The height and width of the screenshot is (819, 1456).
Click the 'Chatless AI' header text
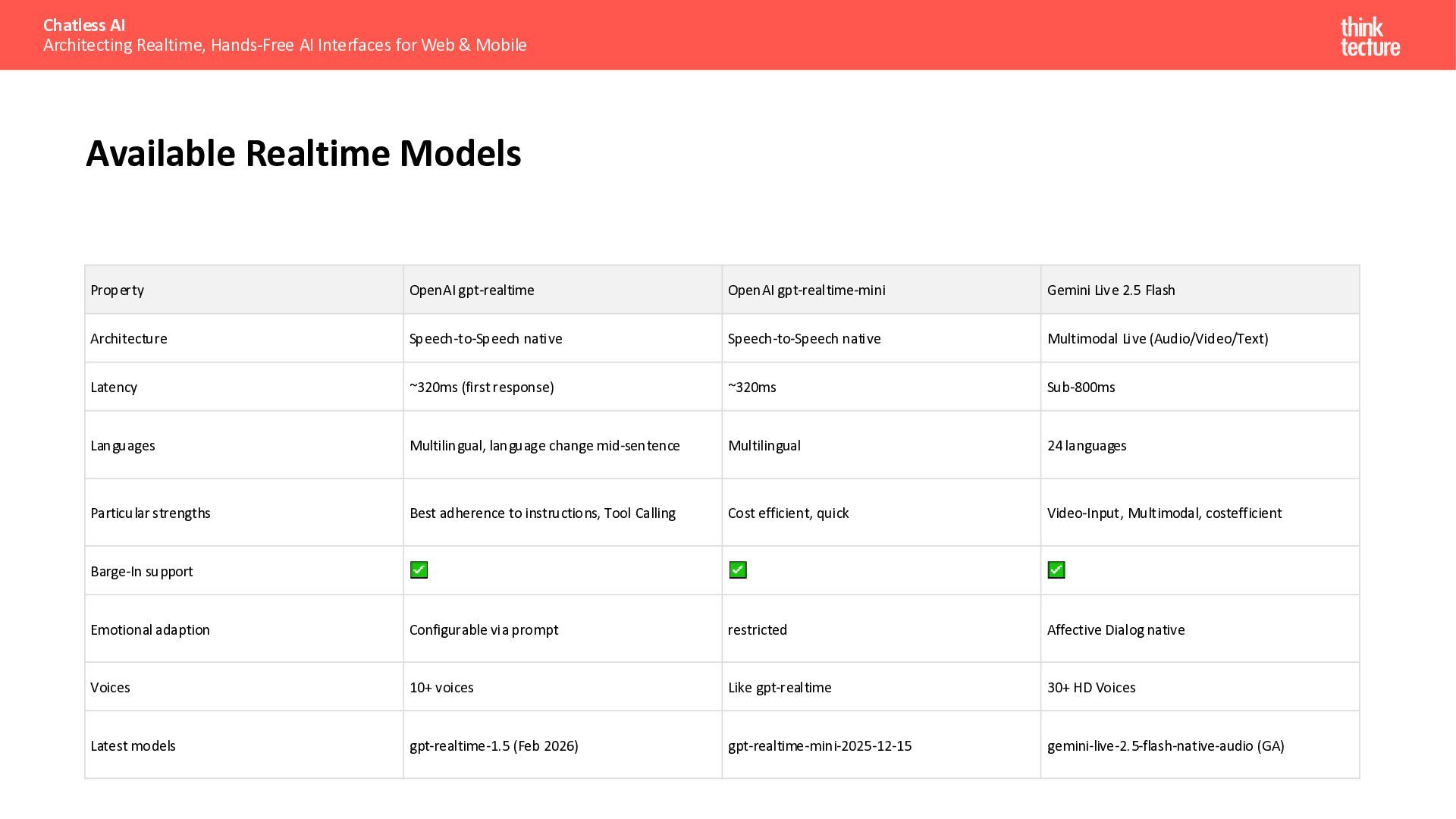[x=84, y=25]
